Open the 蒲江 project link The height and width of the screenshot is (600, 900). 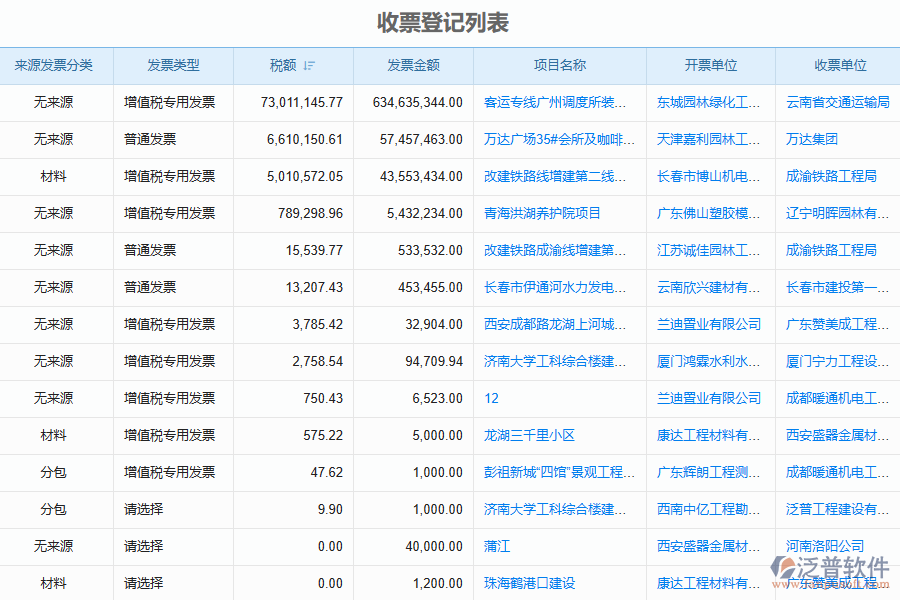click(x=497, y=546)
